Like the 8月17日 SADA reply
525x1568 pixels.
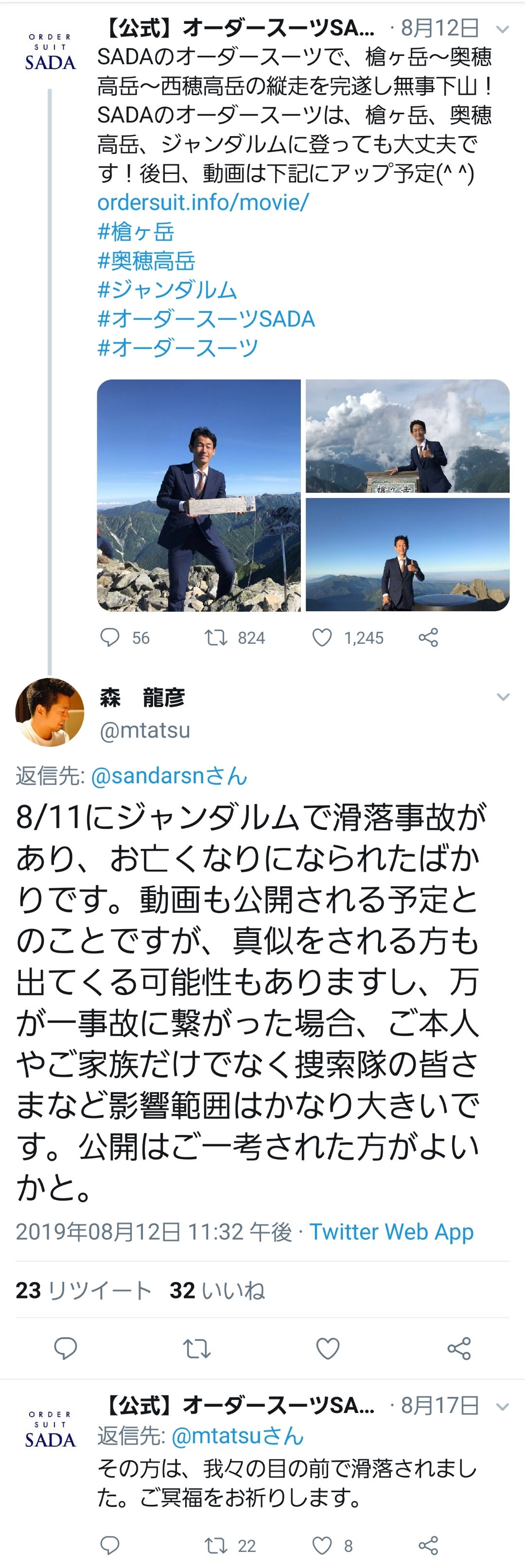click(322, 1545)
